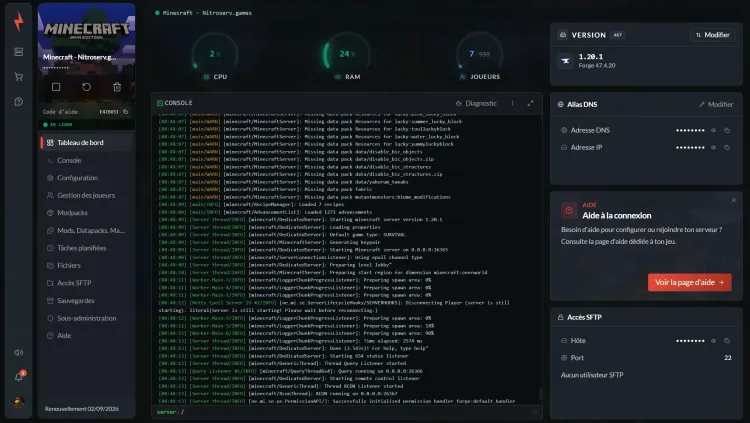
Task: Click the RAM usage gauge
Action: 347,56
